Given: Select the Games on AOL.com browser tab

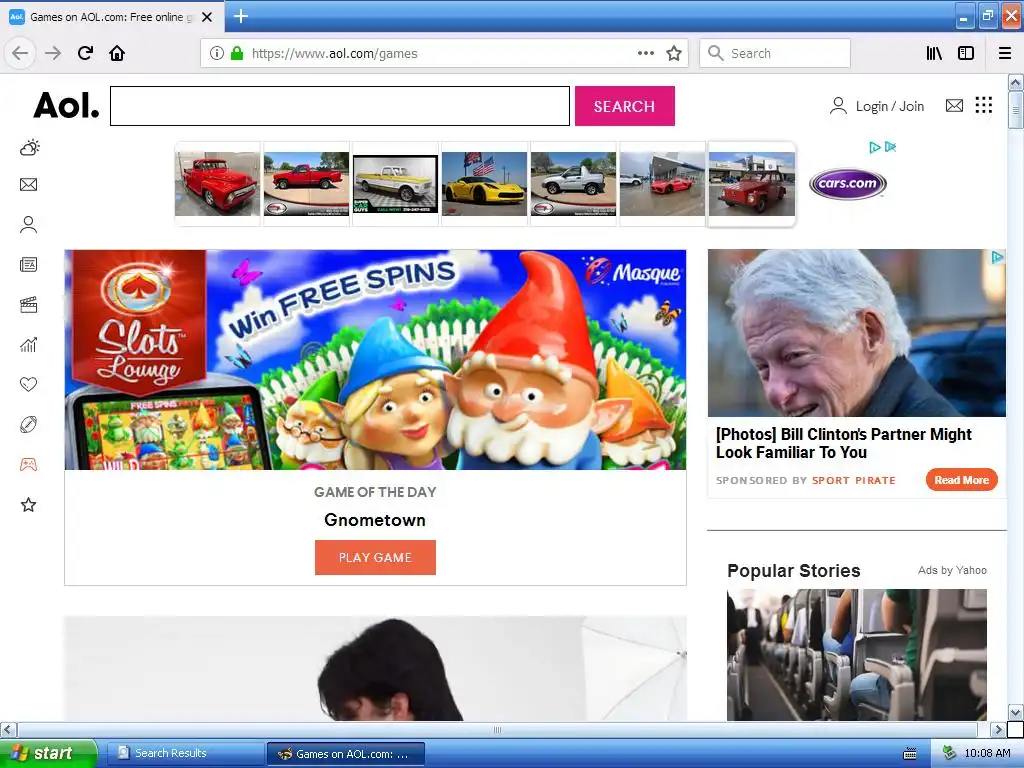Looking at the screenshot, I should pos(112,17).
